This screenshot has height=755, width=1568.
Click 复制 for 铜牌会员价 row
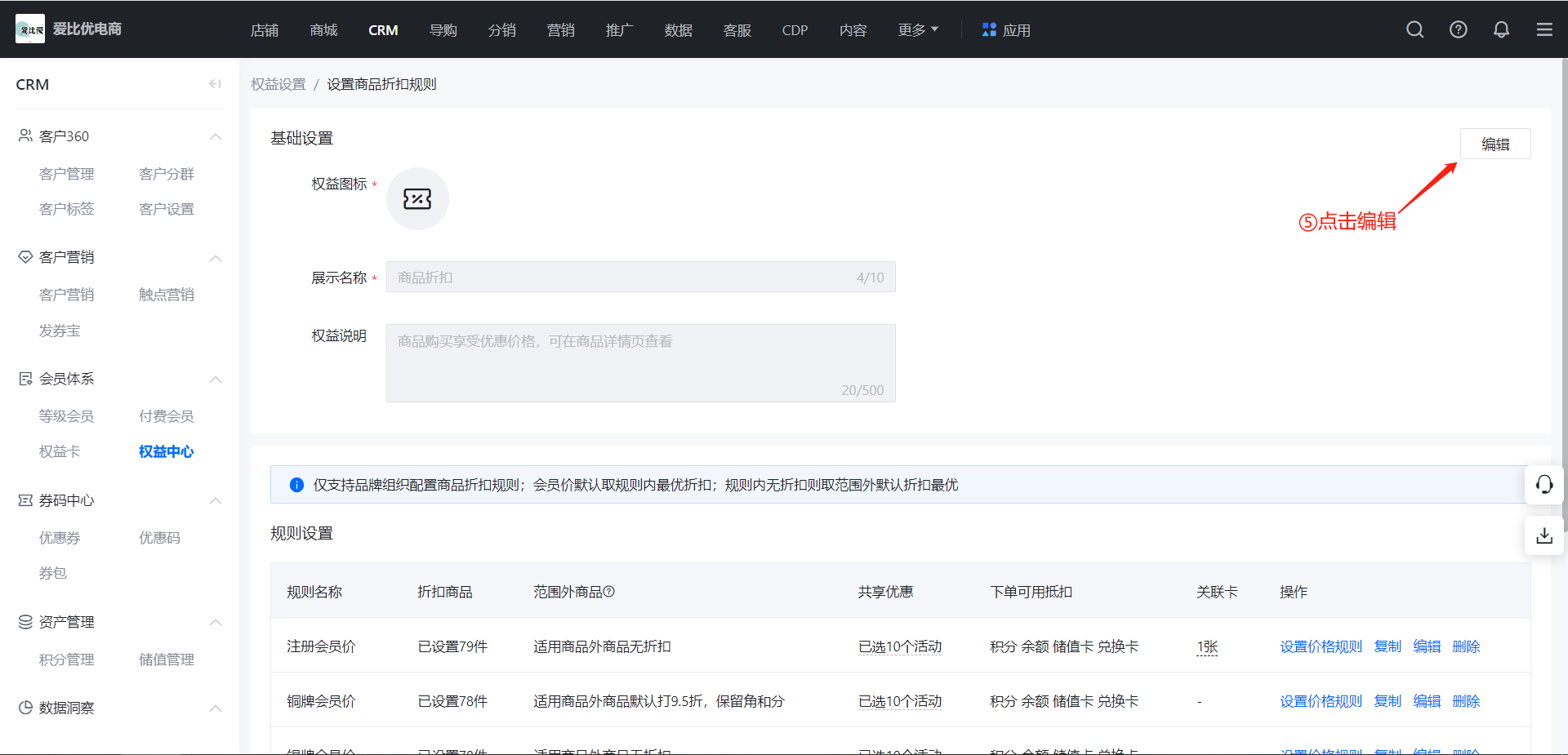(x=1388, y=701)
